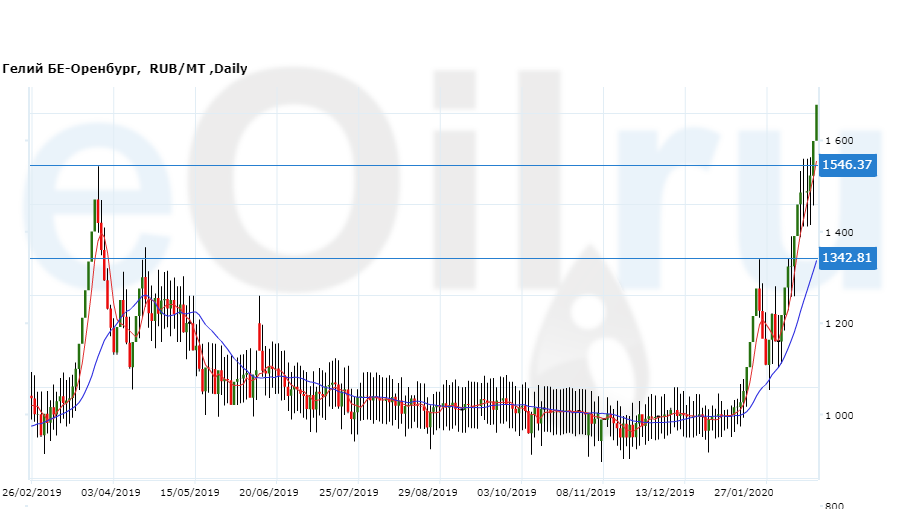Click the 1546.37 price label

click(x=847, y=165)
